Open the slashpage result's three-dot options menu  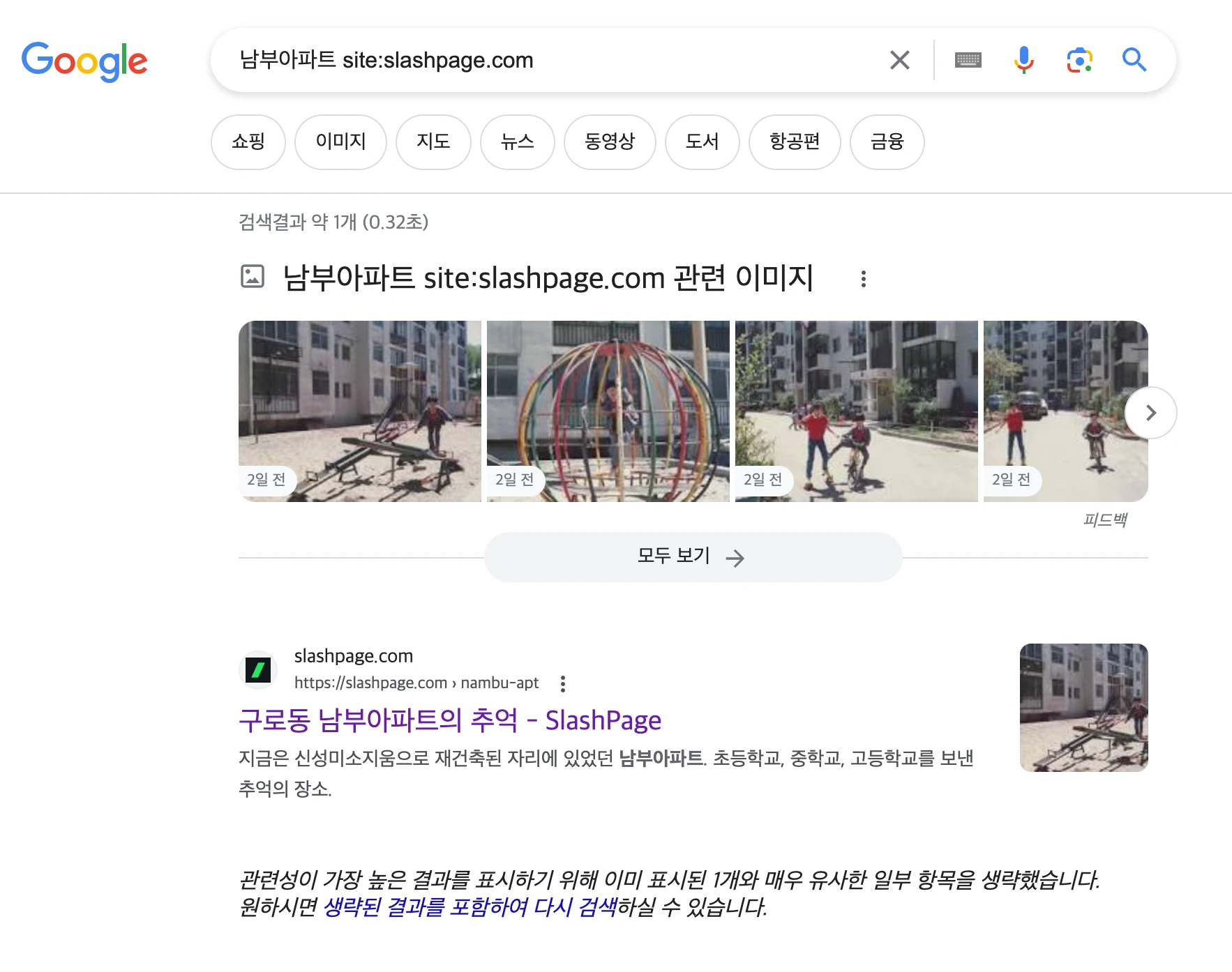(563, 683)
